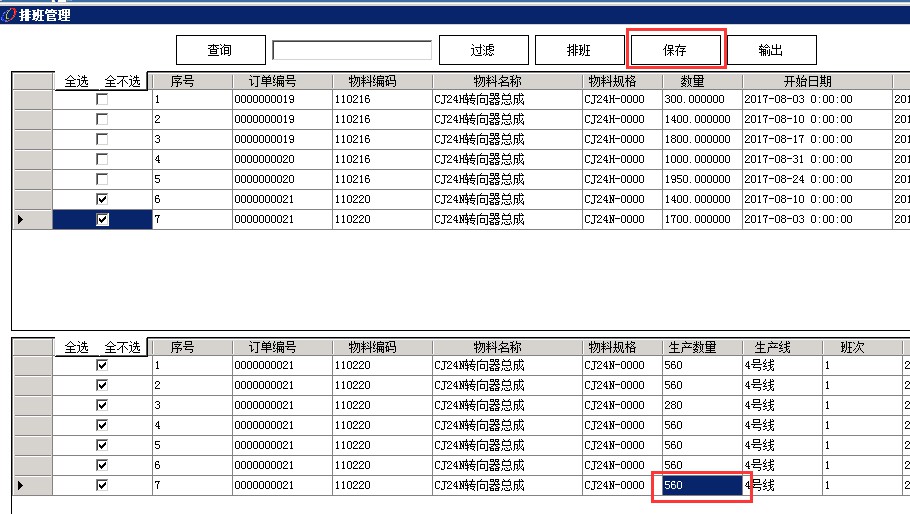This screenshot has width=910, height=514.
Task: Uncheck row 6 checkbox in upper table
Action: pyautogui.click(x=102, y=199)
